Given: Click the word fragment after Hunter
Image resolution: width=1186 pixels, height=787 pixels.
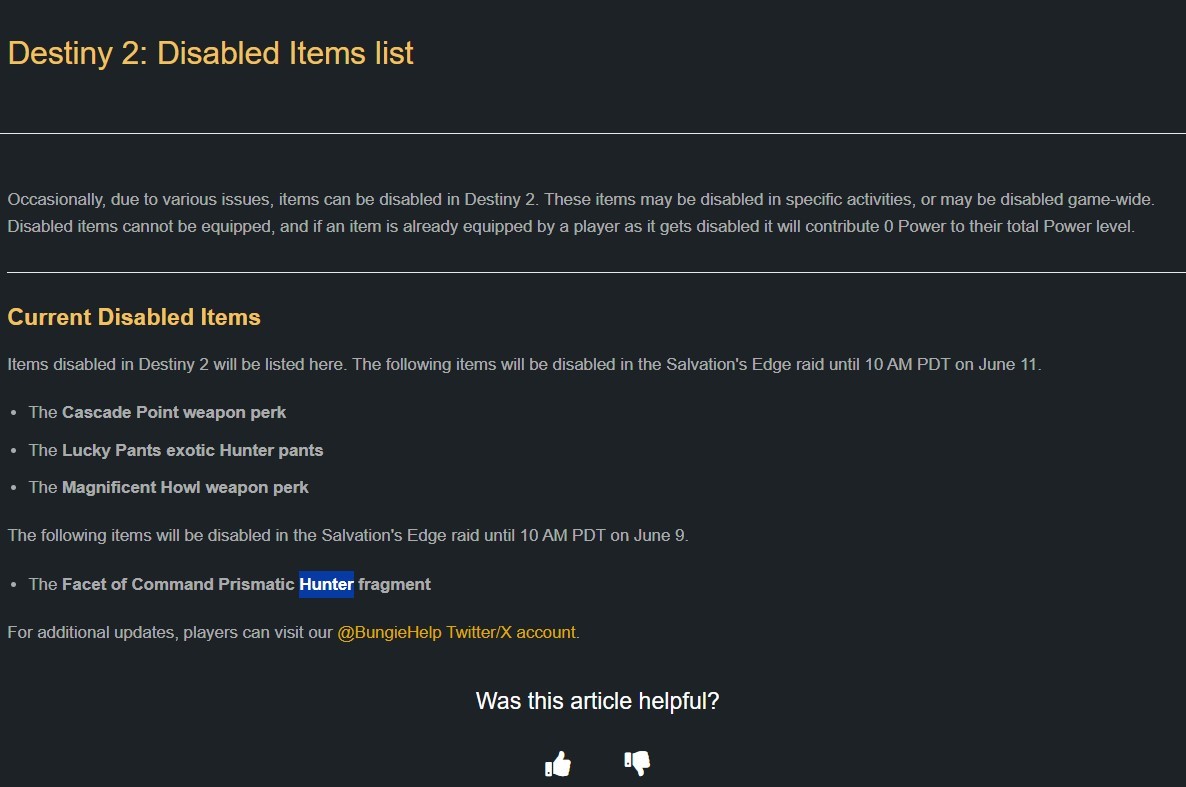Looking at the screenshot, I should click(394, 584).
